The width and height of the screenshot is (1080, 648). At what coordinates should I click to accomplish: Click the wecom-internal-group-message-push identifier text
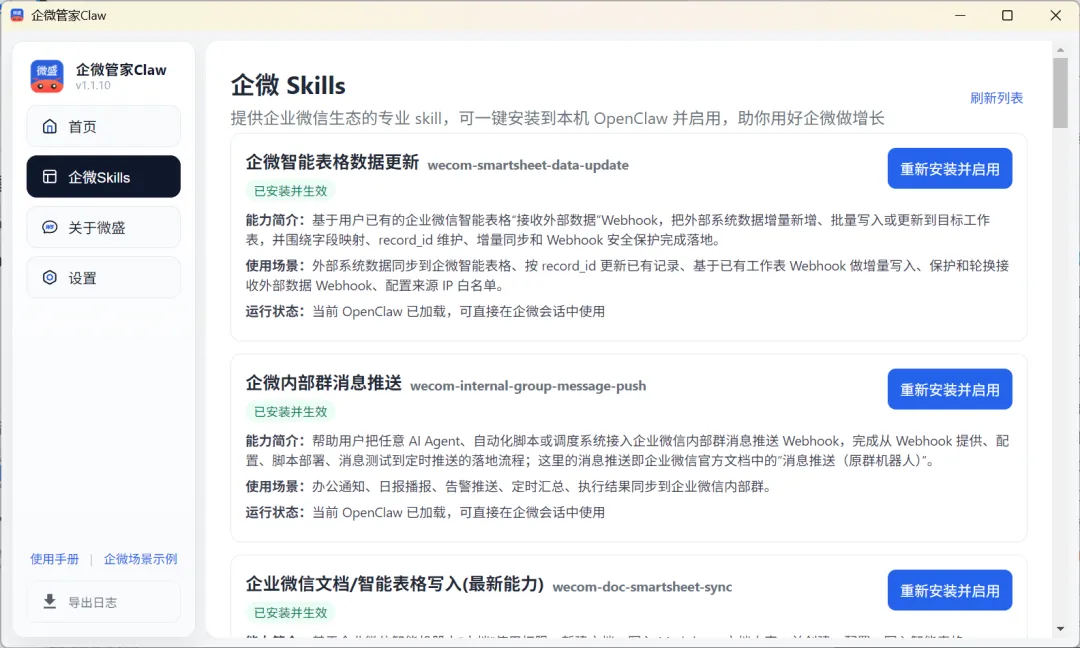528,386
